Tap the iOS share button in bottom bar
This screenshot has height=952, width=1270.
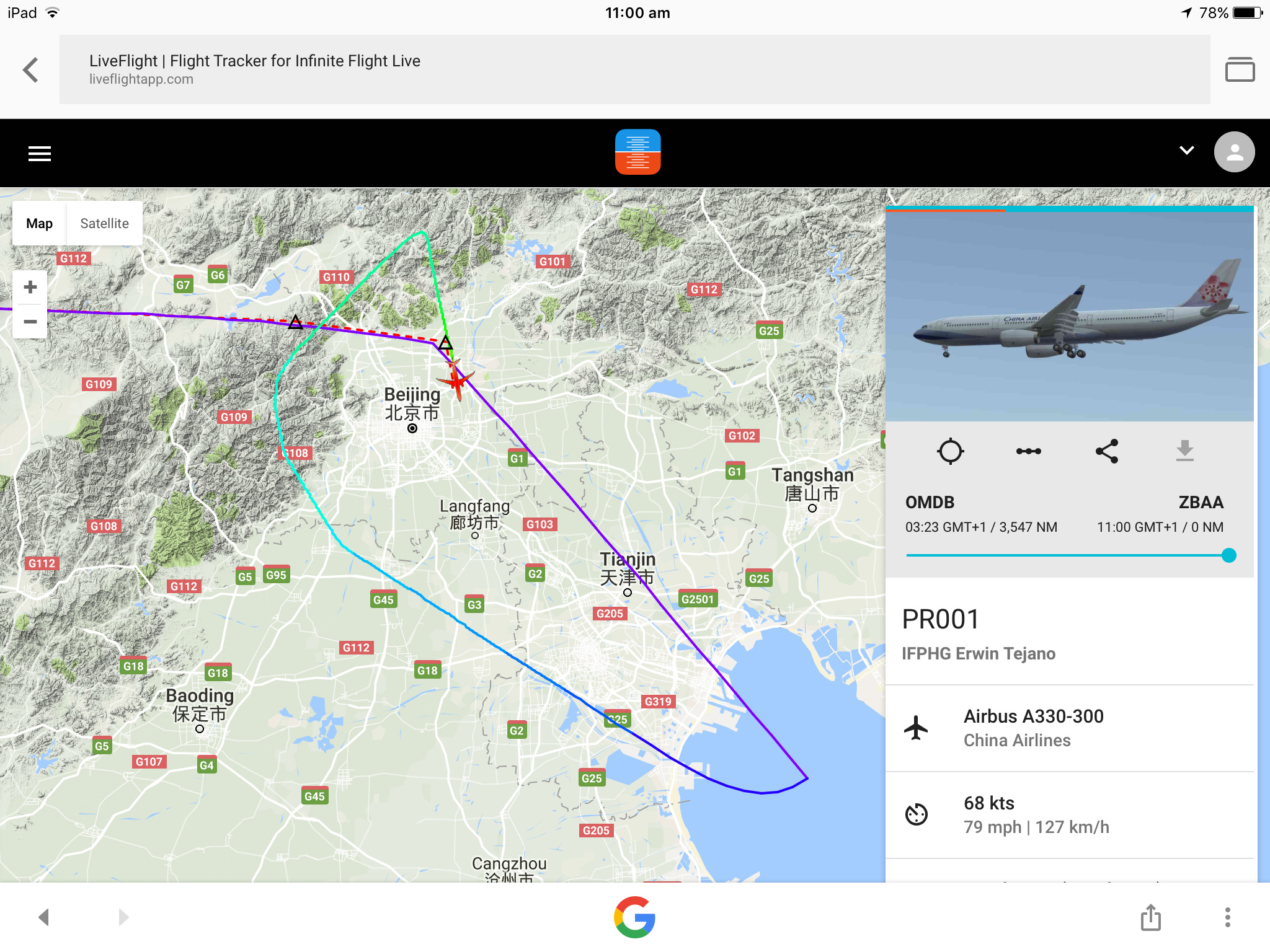point(1151,917)
